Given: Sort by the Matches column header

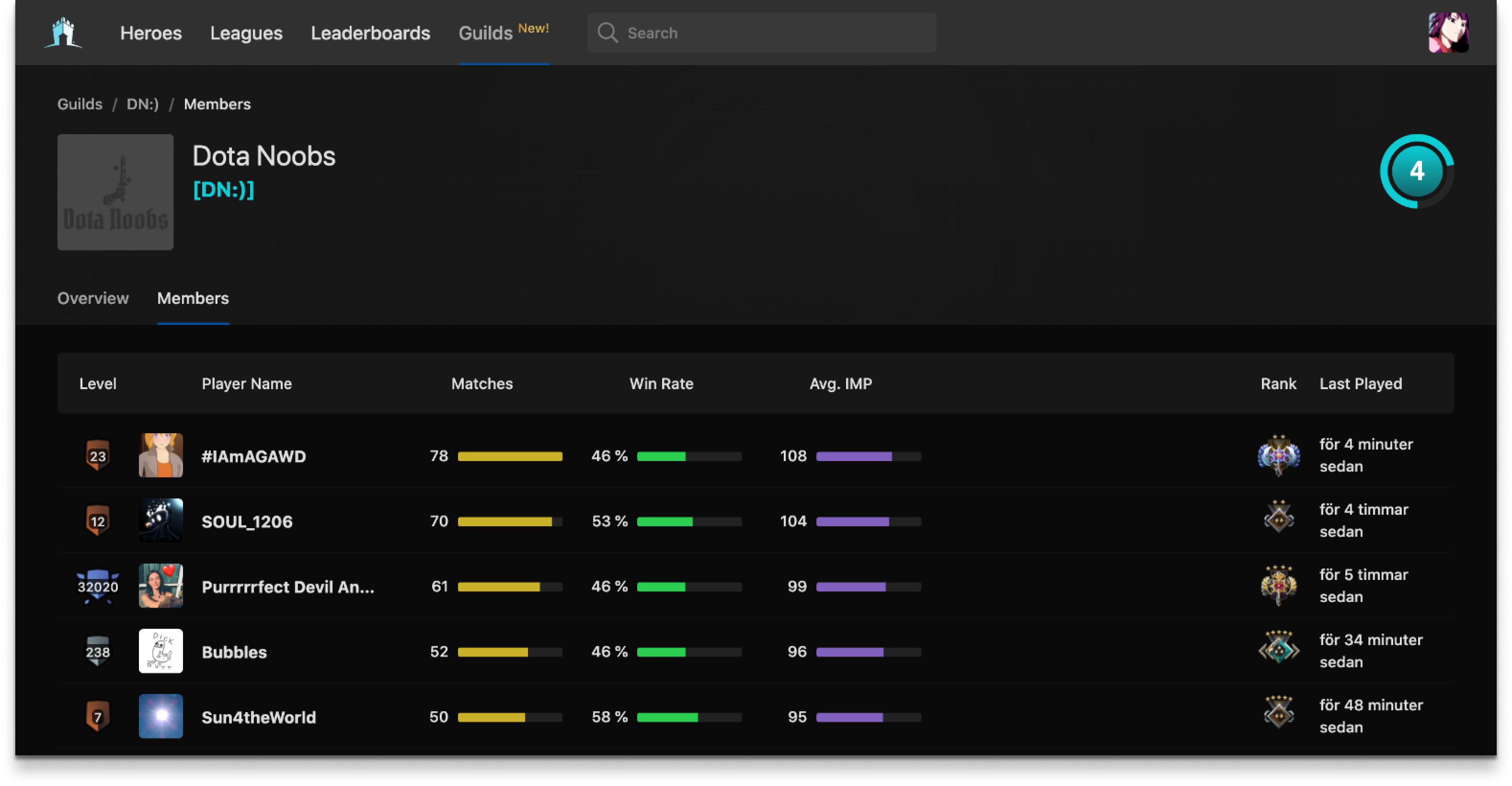Looking at the screenshot, I should tap(482, 384).
